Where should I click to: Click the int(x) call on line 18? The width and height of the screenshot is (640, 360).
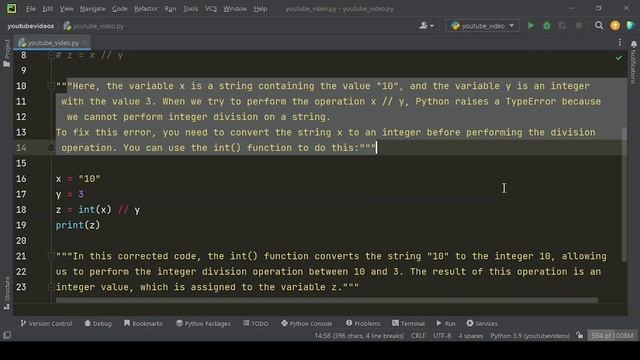point(95,210)
